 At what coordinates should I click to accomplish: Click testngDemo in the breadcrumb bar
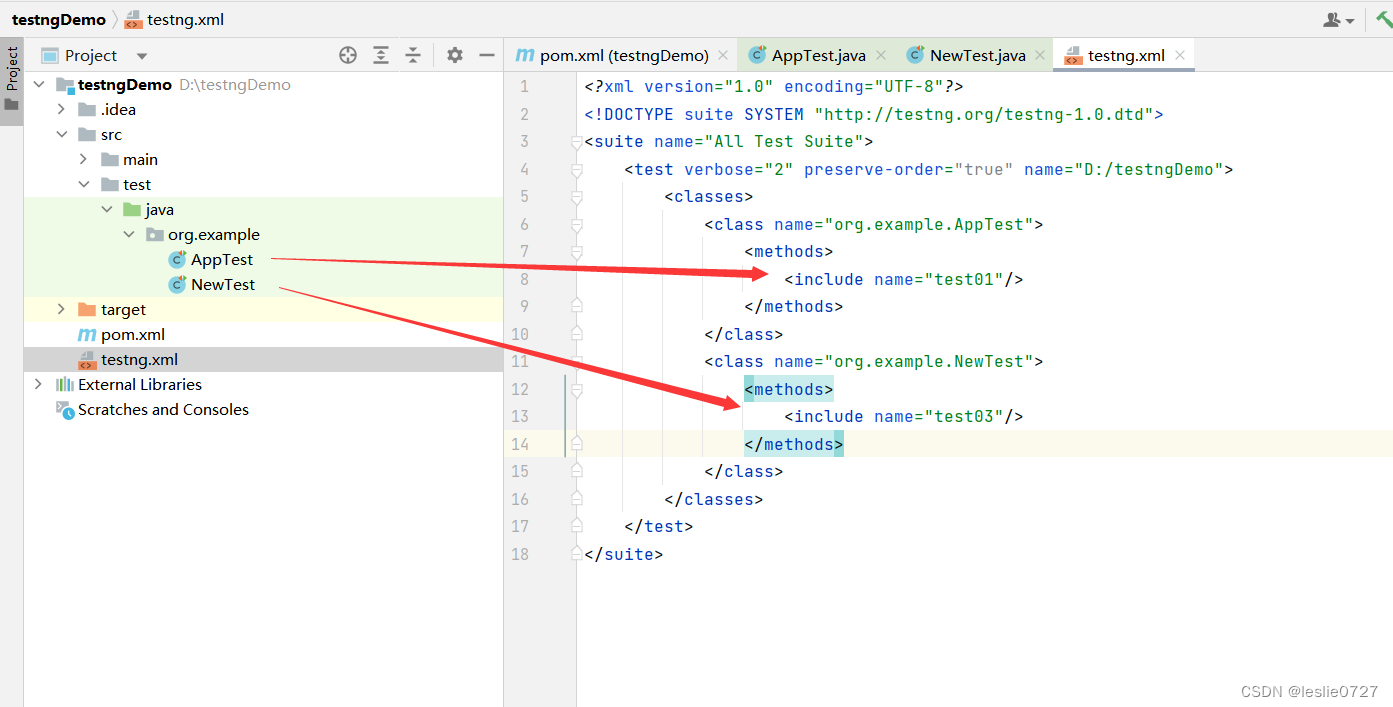click(59, 20)
